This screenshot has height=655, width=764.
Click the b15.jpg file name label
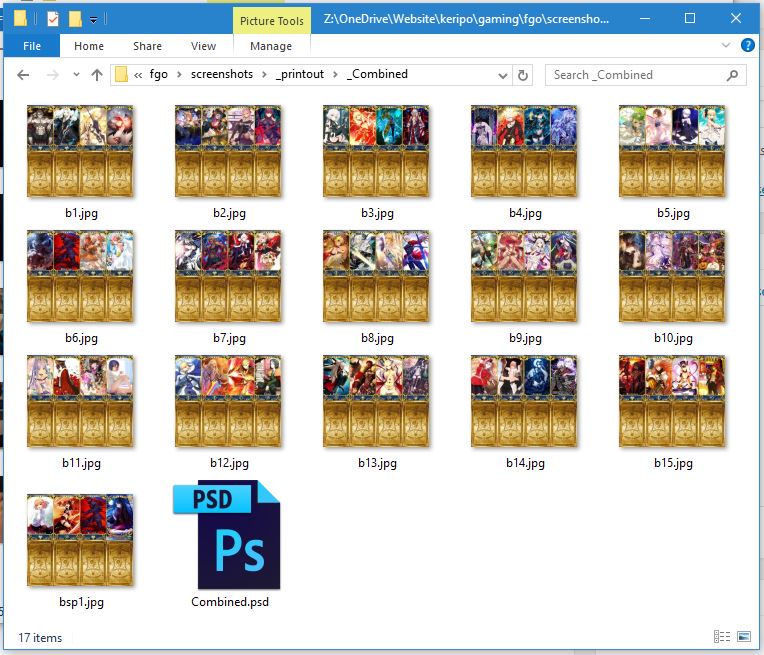coord(673,462)
